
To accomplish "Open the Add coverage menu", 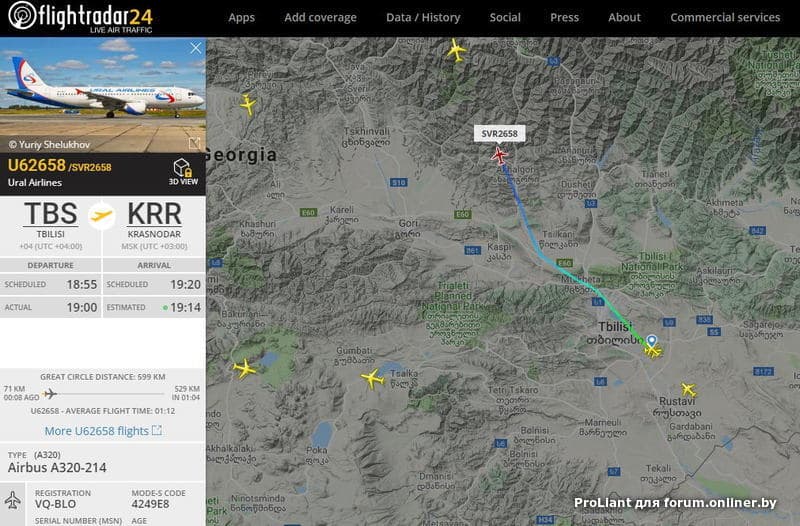I will point(320,17).
